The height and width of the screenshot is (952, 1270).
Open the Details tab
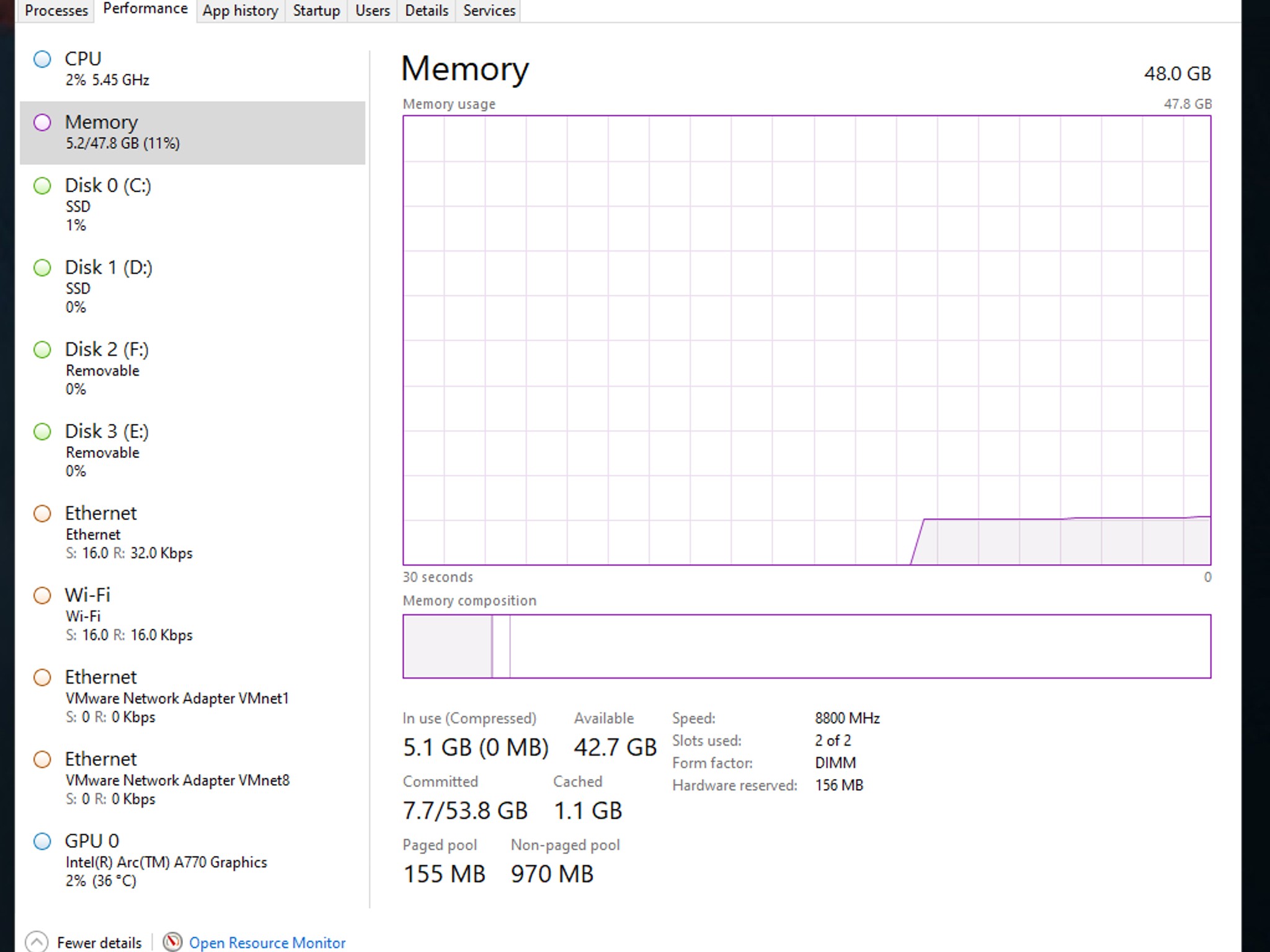coord(427,11)
